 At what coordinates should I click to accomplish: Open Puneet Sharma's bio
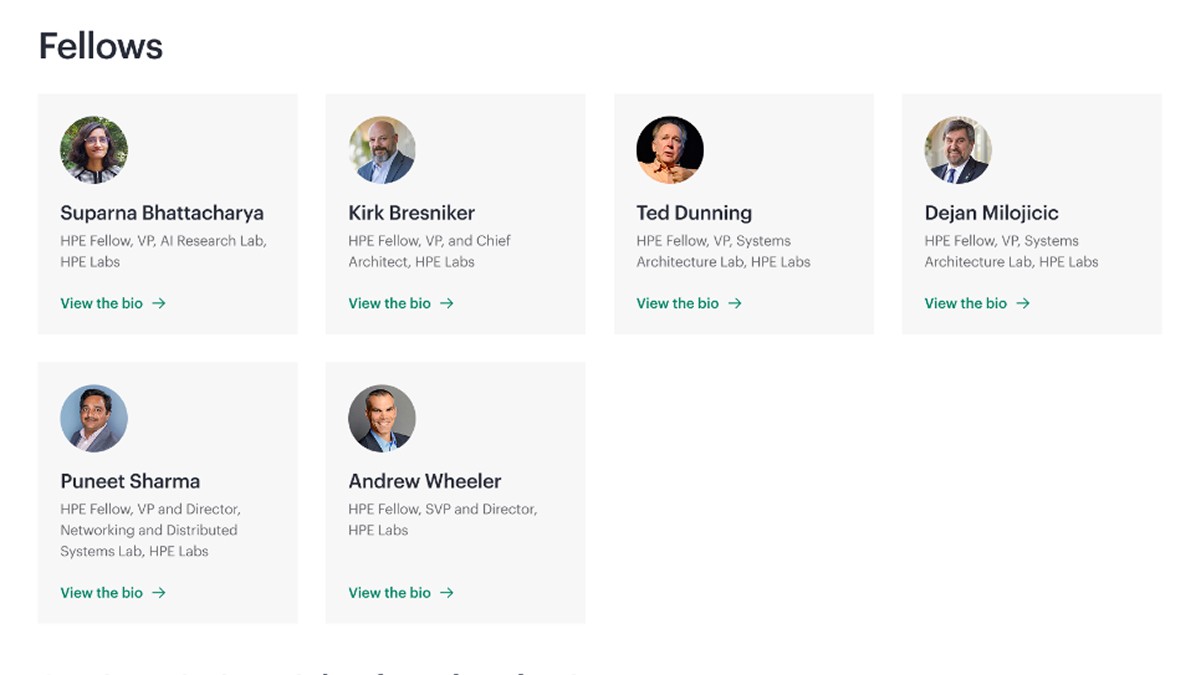click(101, 592)
